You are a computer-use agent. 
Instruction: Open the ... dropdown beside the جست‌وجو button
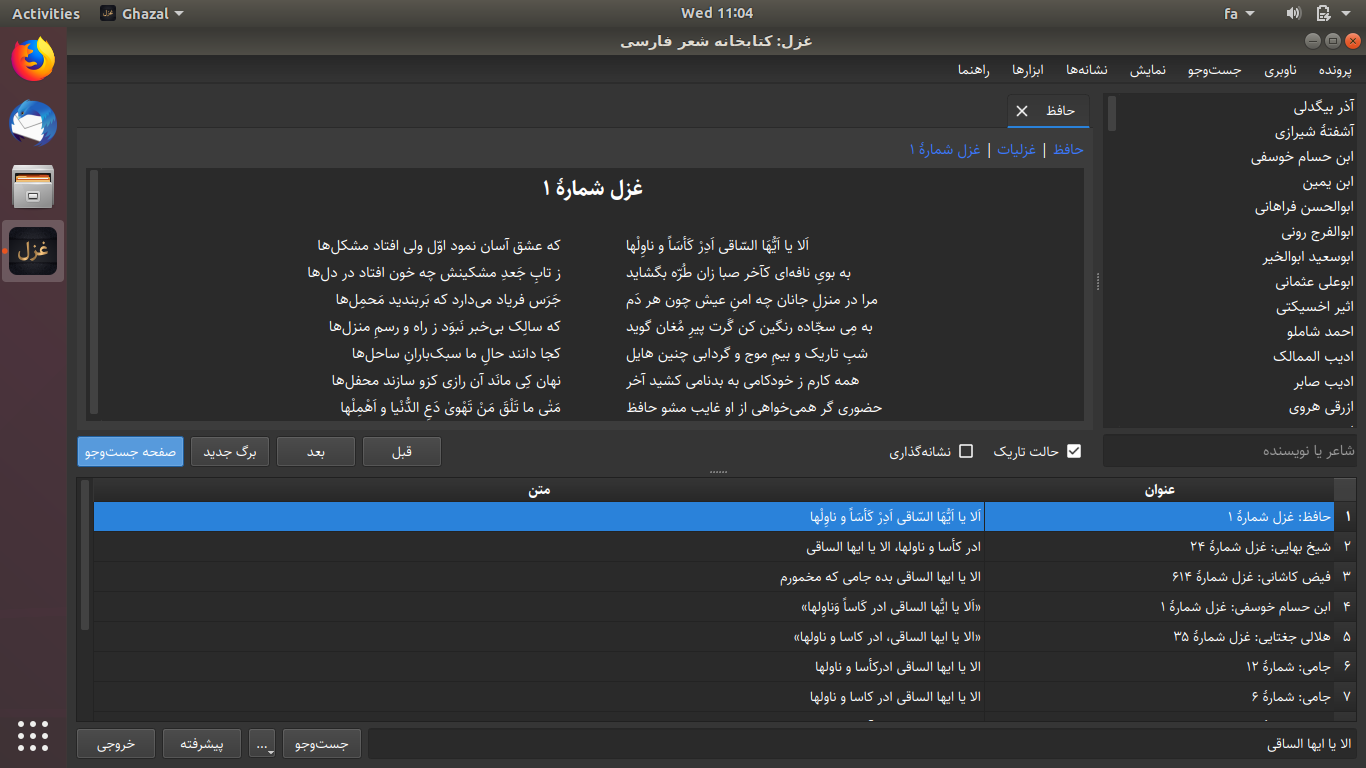(263, 744)
